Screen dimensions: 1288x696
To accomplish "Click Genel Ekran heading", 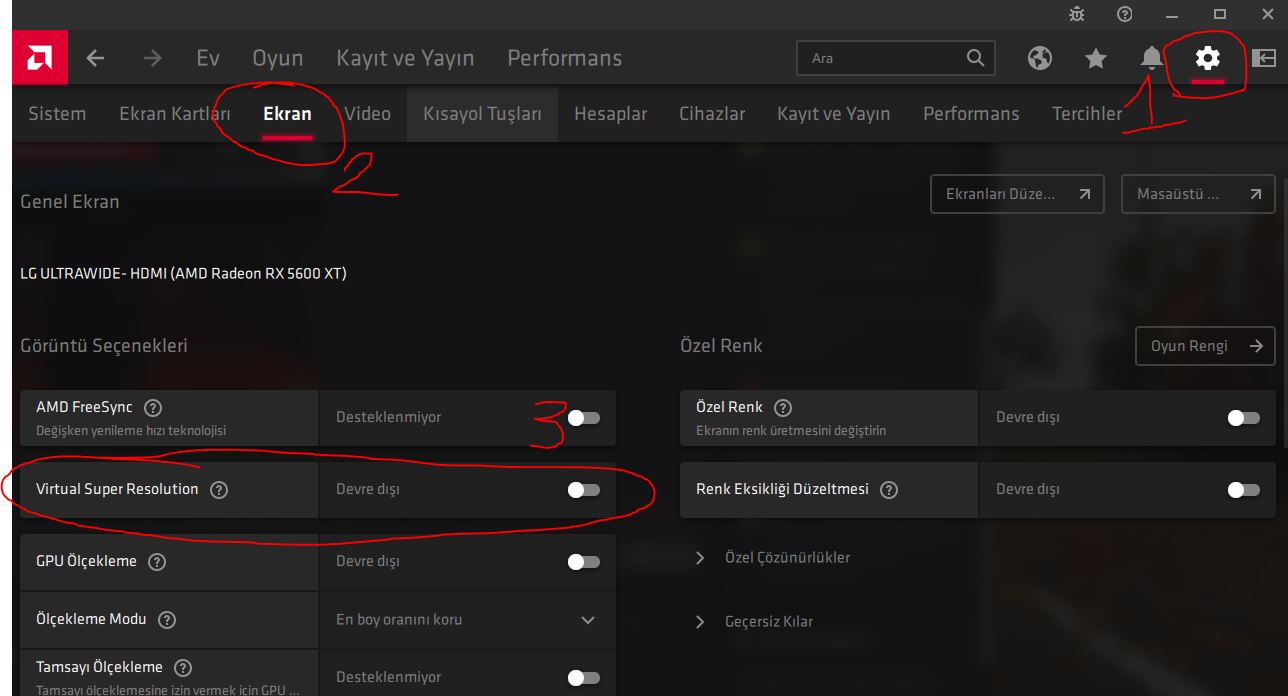I will tap(70, 202).
